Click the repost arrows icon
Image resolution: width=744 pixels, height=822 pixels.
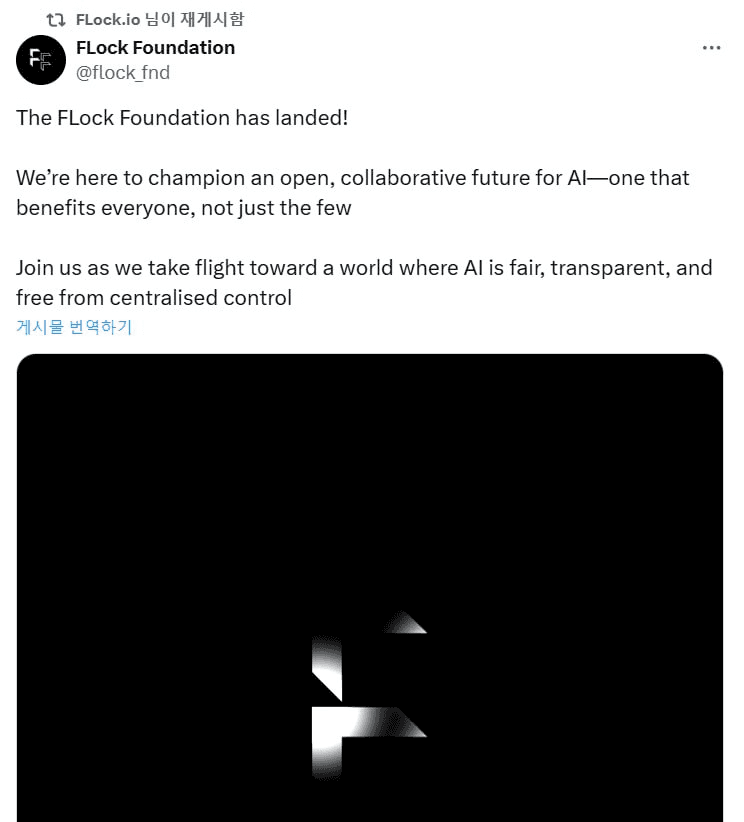click(x=57, y=19)
